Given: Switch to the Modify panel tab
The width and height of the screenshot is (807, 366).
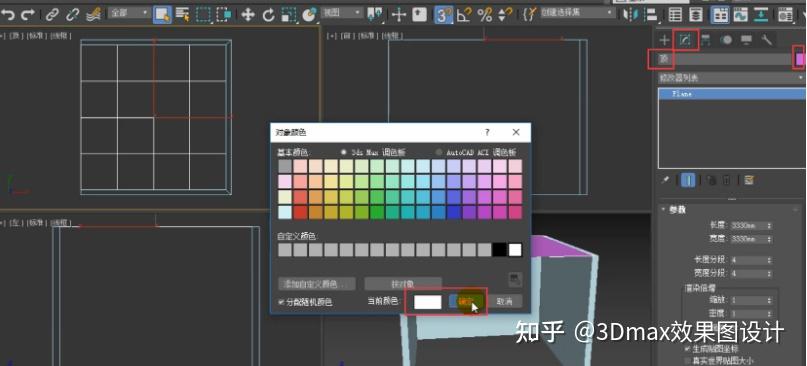Looking at the screenshot, I should pyautogui.click(x=685, y=40).
